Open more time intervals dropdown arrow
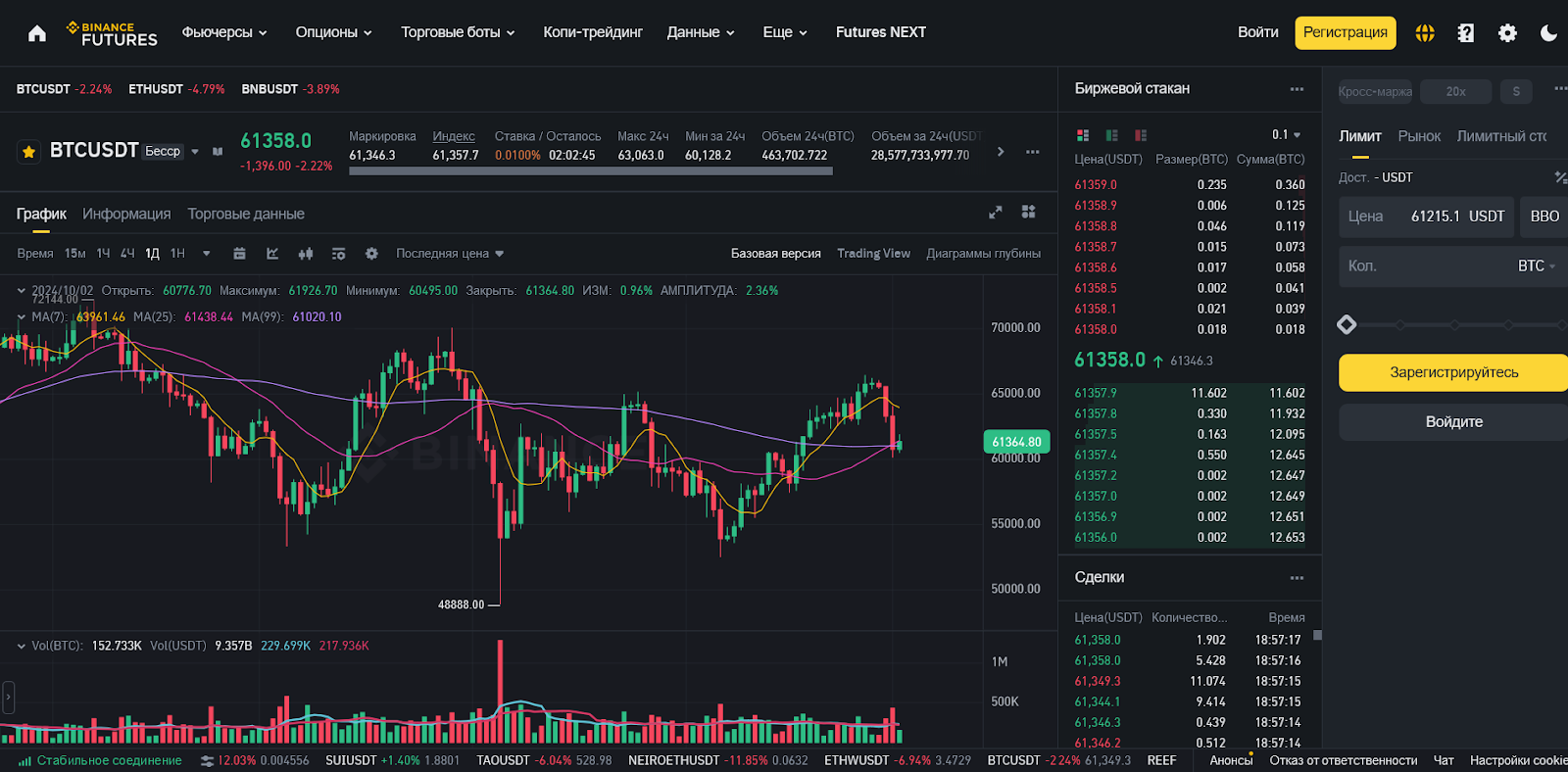This screenshot has height=772, width=1568. [x=206, y=254]
